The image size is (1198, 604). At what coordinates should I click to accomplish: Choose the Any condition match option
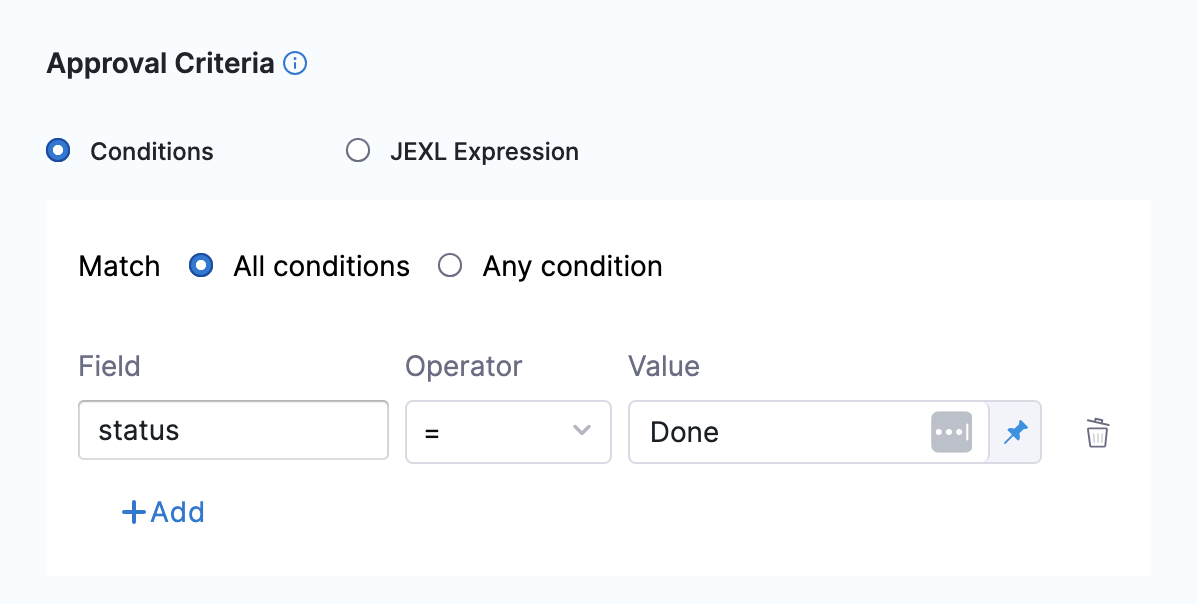pos(450,266)
